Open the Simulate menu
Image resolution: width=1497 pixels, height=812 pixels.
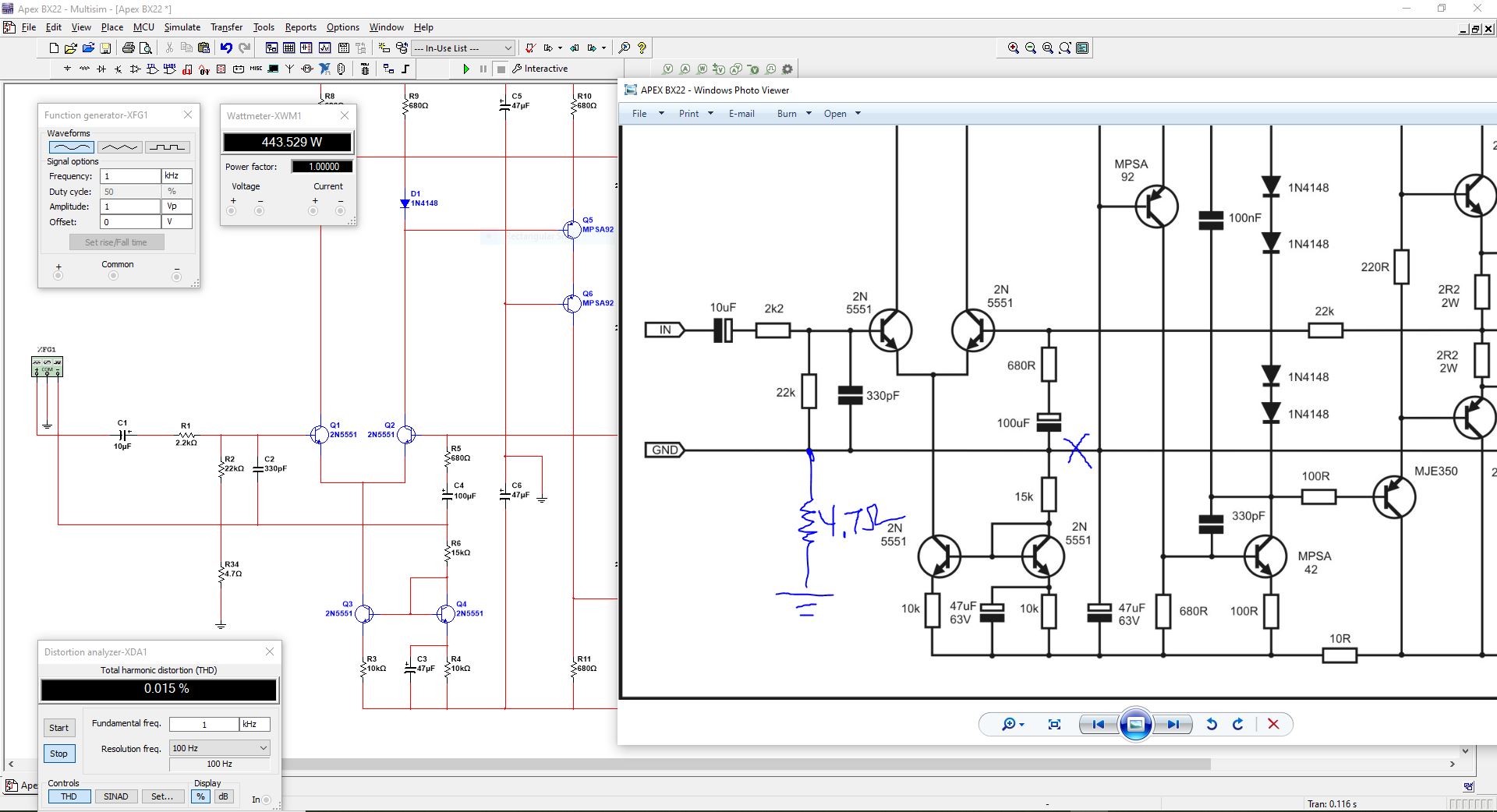pyautogui.click(x=182, y=27)
